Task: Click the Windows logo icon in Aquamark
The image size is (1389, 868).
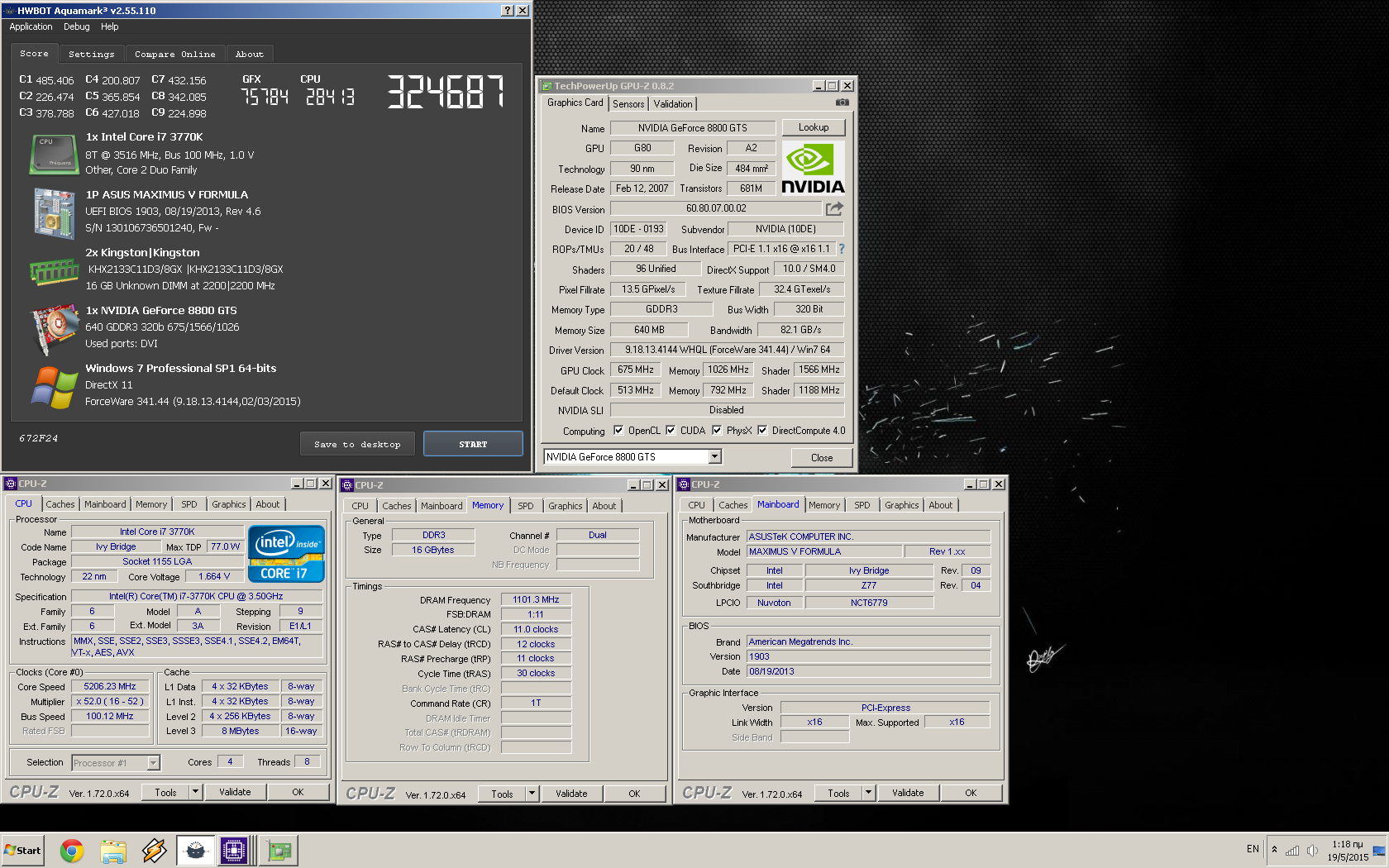Action: tap(55, 387)
